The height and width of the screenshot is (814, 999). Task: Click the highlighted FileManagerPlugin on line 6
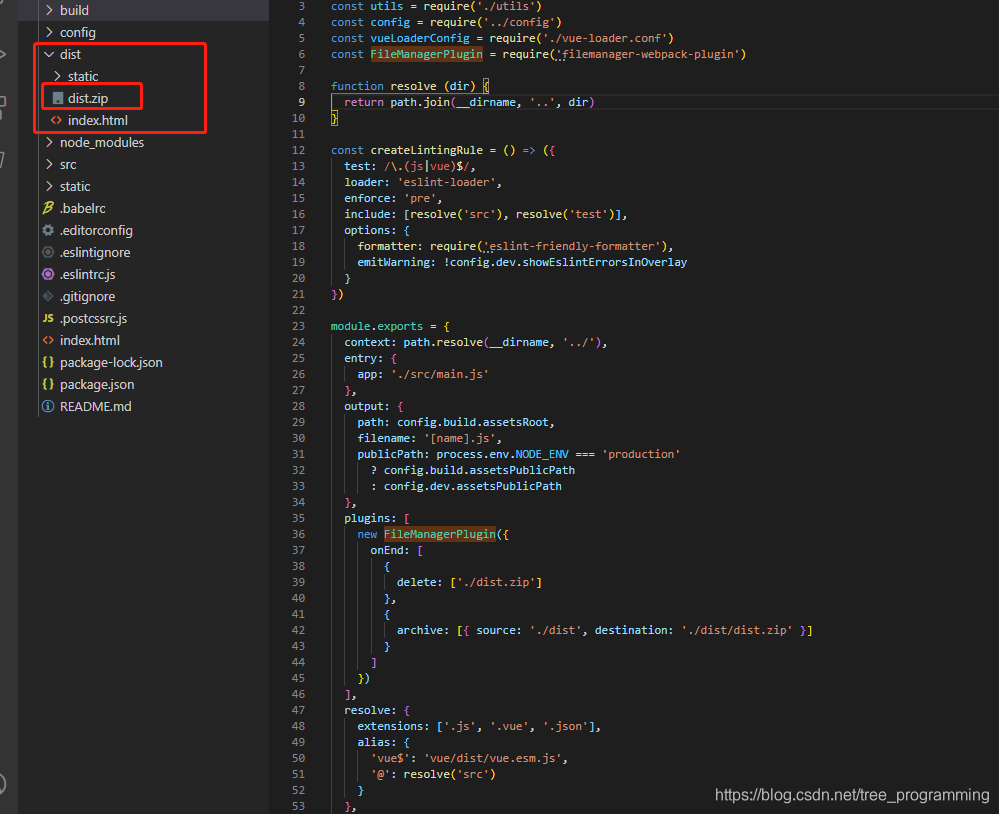(426, 54)
